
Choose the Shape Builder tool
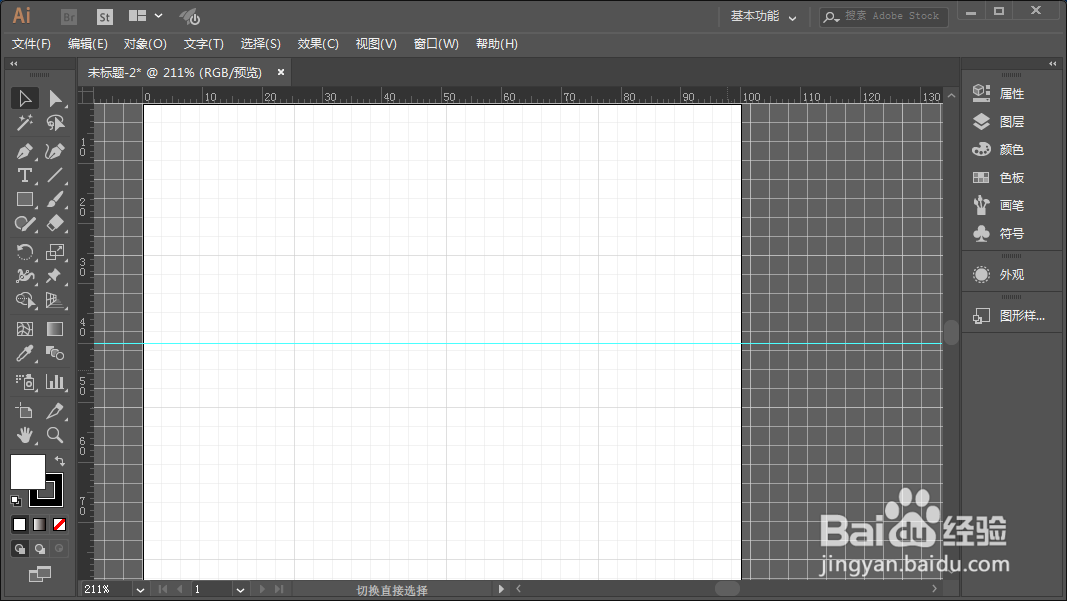pos(25,300)
